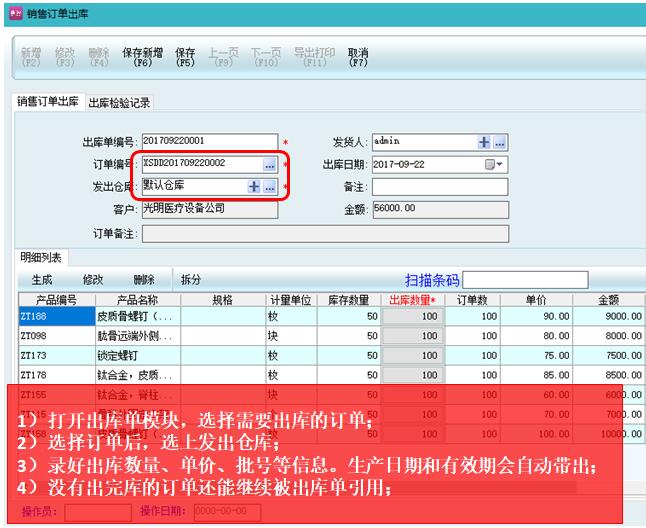
Task: Click the plus icon beside 发货人
Action: tap(485, 142)
